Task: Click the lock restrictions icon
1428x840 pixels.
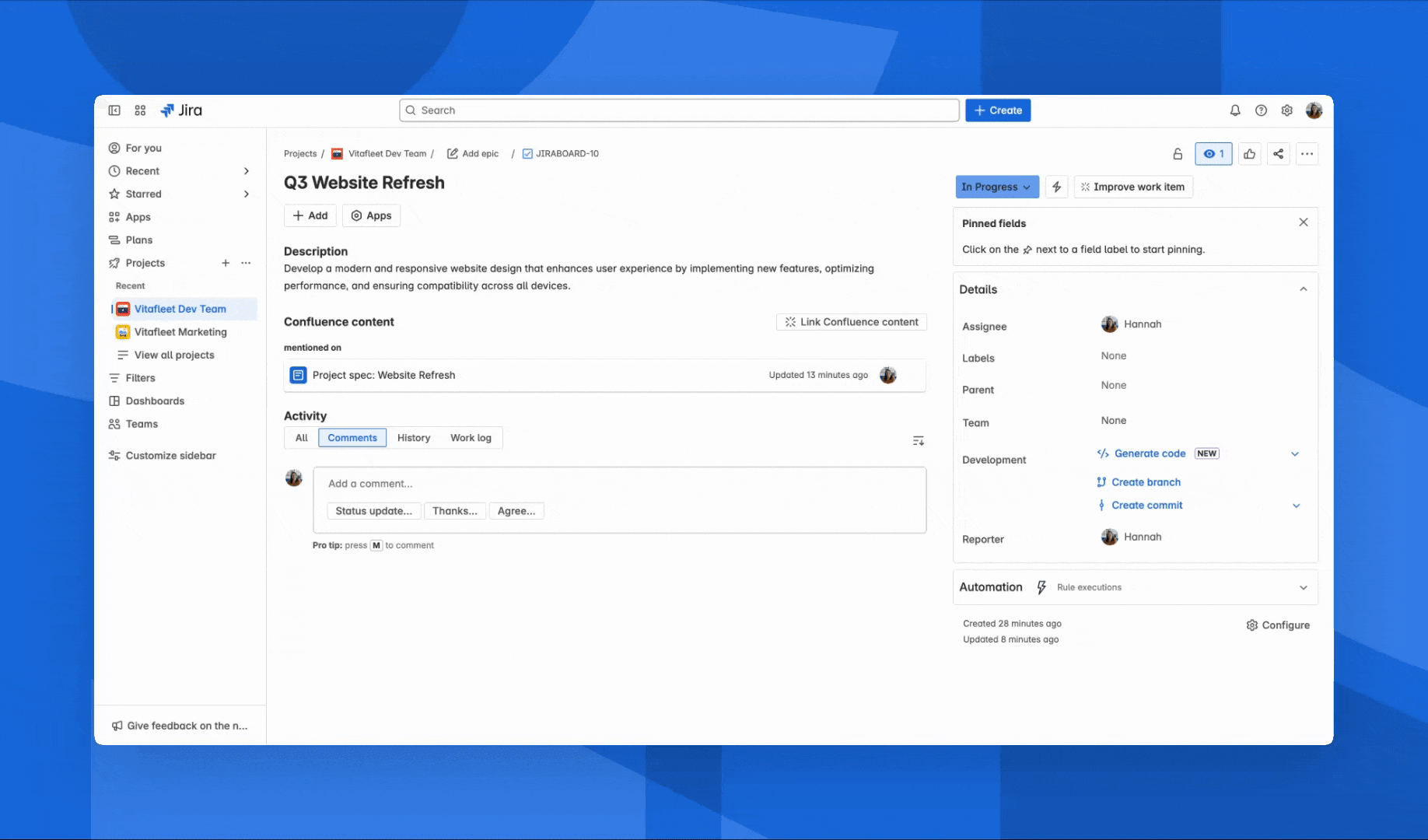Action: (1178, 154)
